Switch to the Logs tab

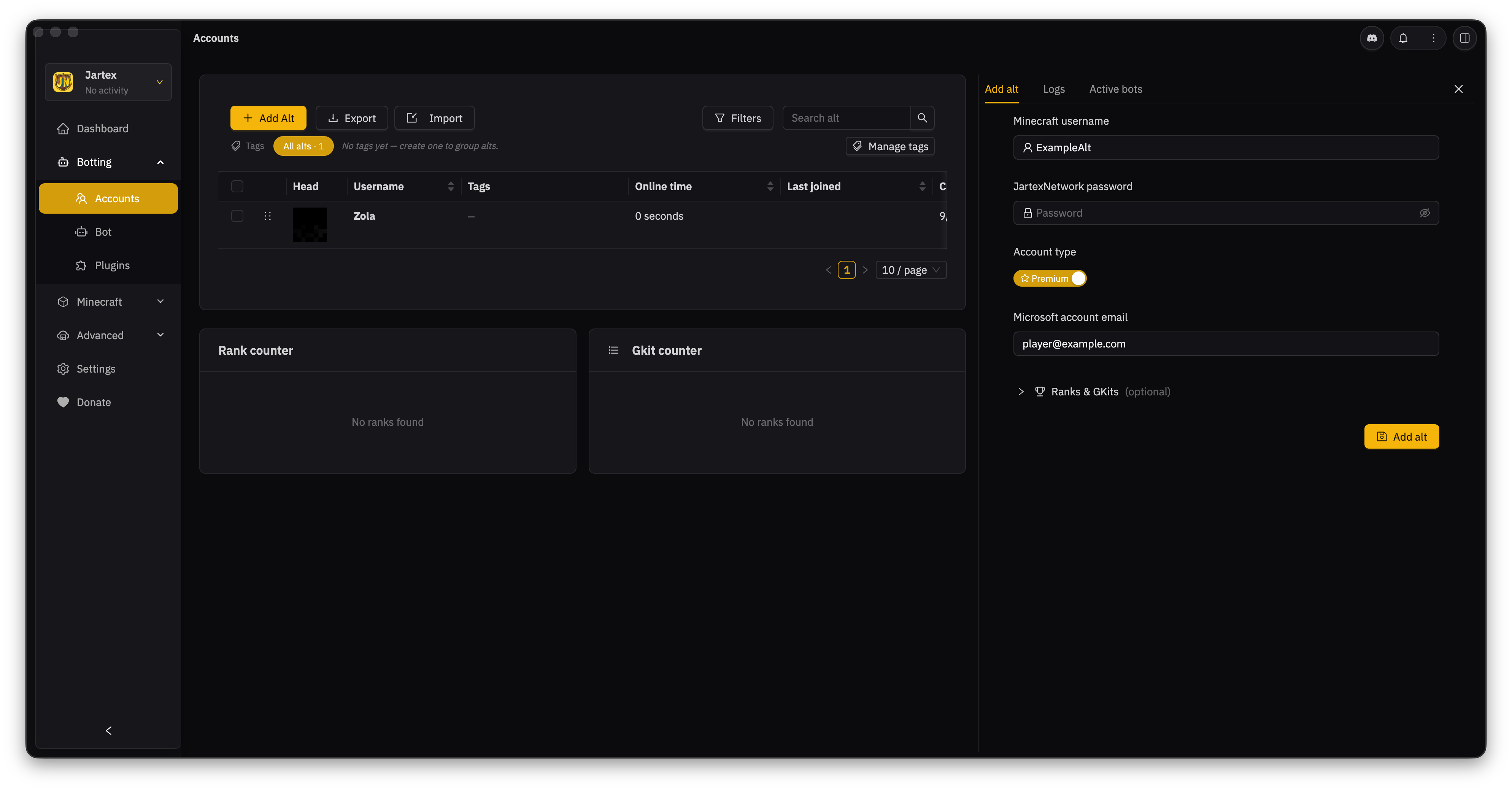1054,89
